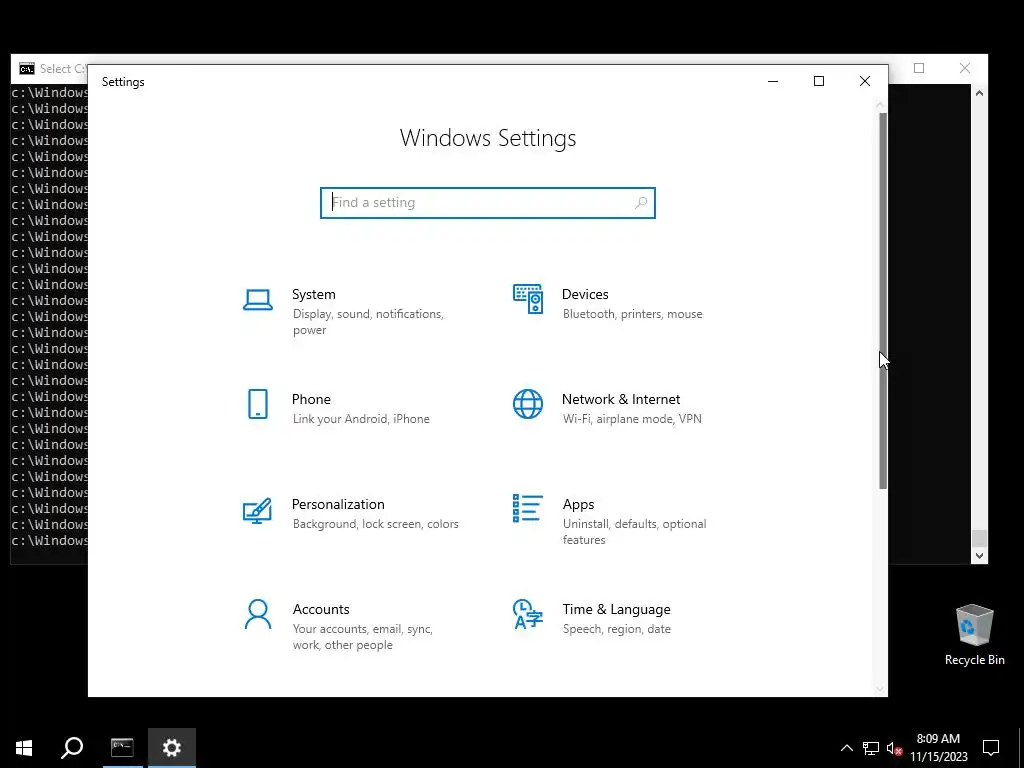Click the Command Prompt scrollbar thumb
This screenshot has width=1024, height=768.
coord(979,538)
